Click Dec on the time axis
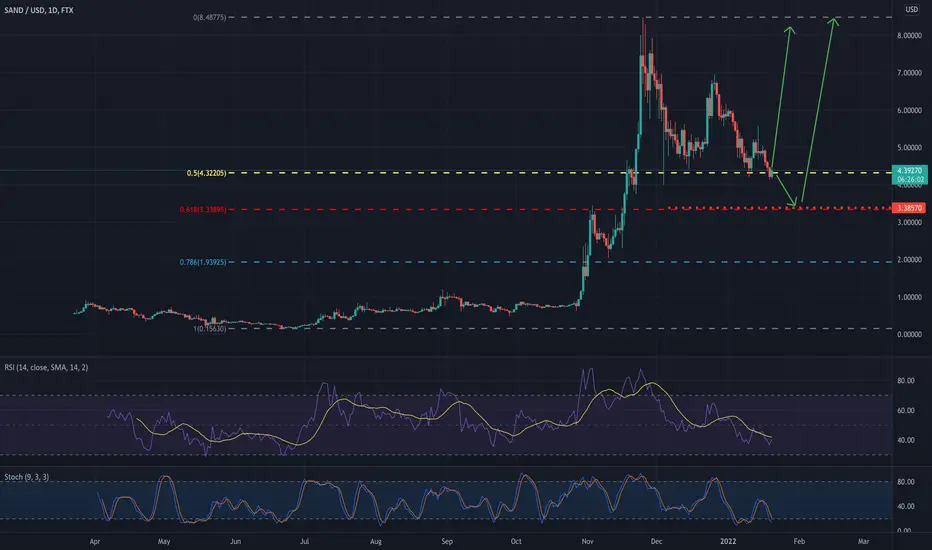 point(656,541)
